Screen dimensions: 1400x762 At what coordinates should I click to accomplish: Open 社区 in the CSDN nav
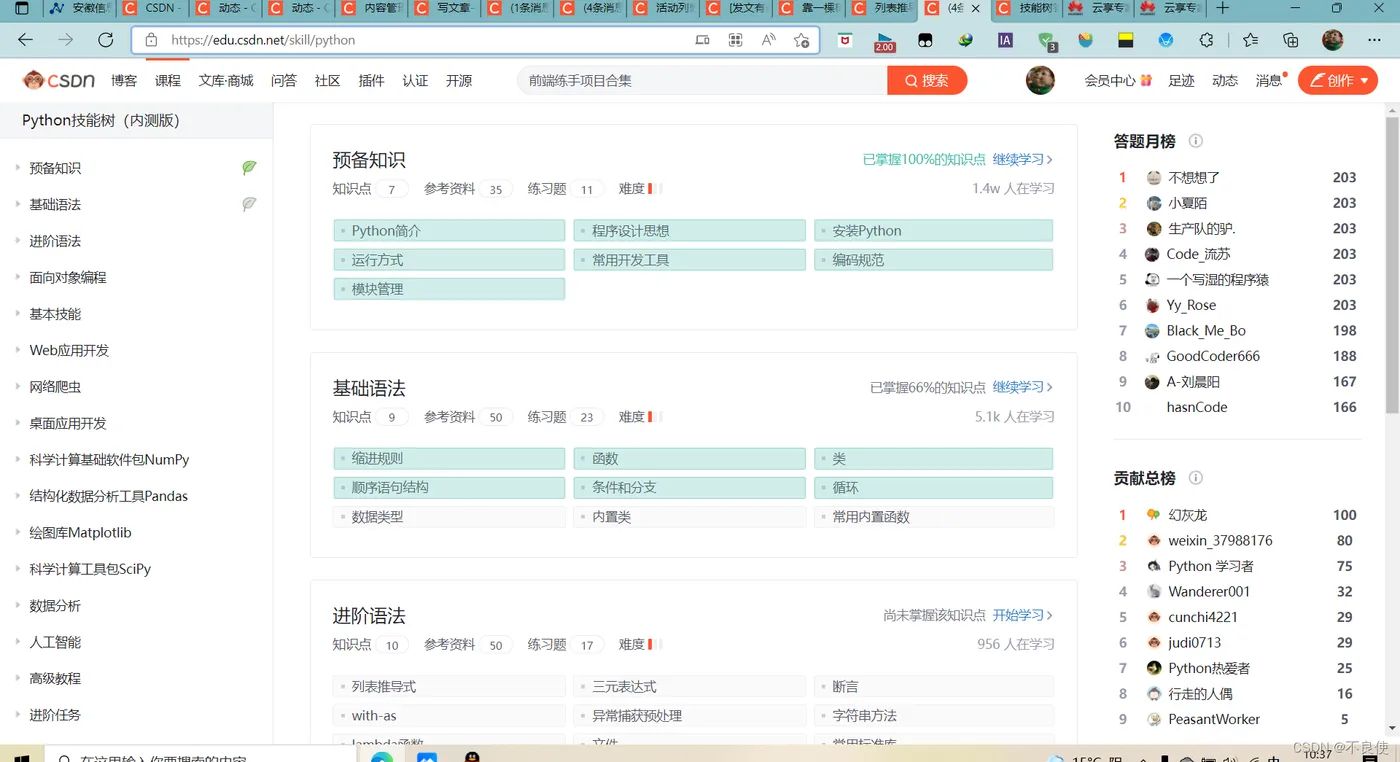[x=328, y=80]
